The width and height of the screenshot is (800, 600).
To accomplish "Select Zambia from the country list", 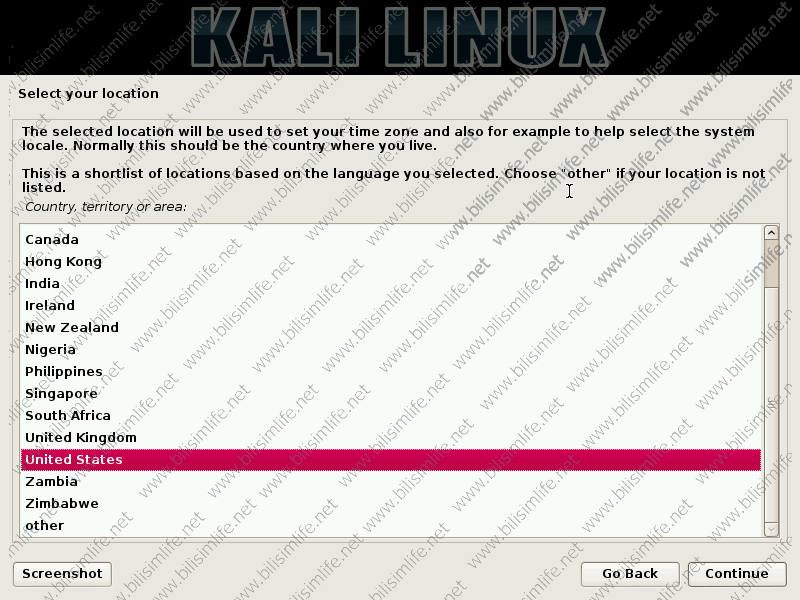I will pos(391,481).
